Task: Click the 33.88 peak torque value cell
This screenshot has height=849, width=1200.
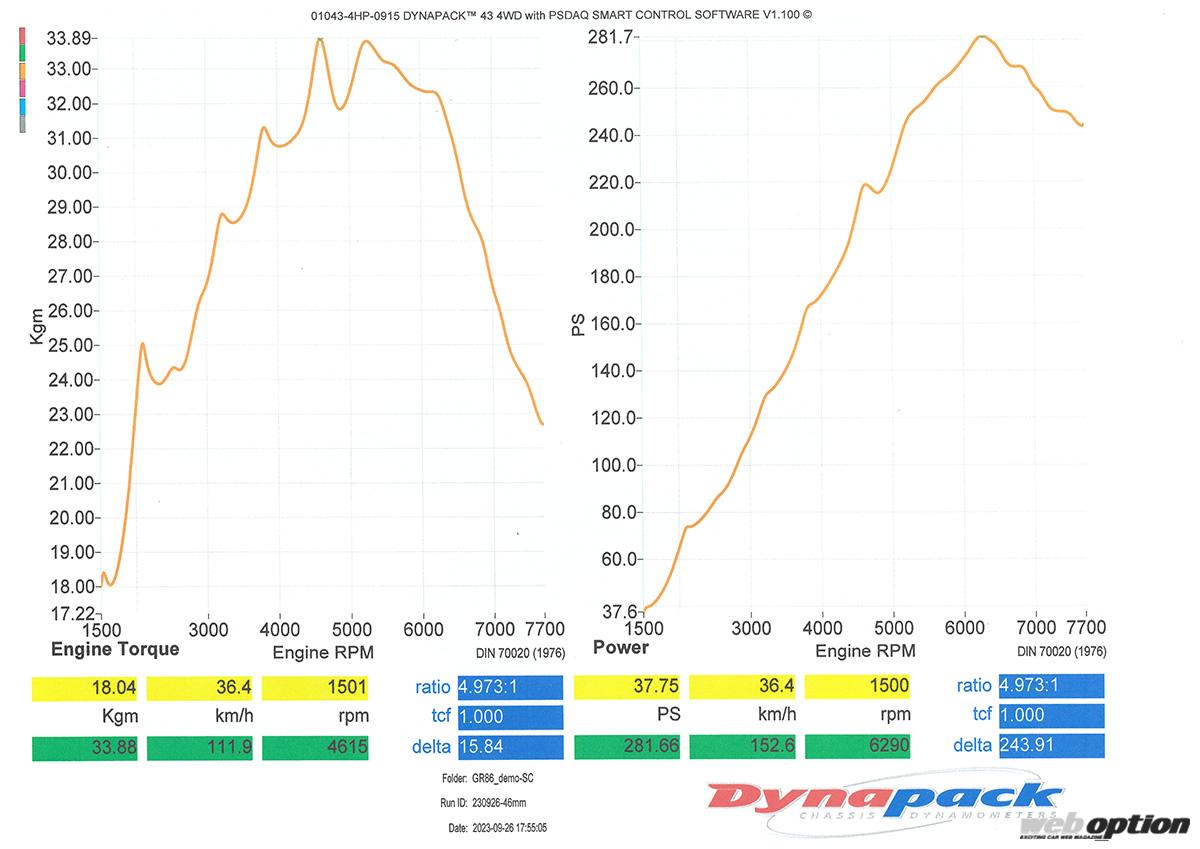Action: click(x=86, y=746)
